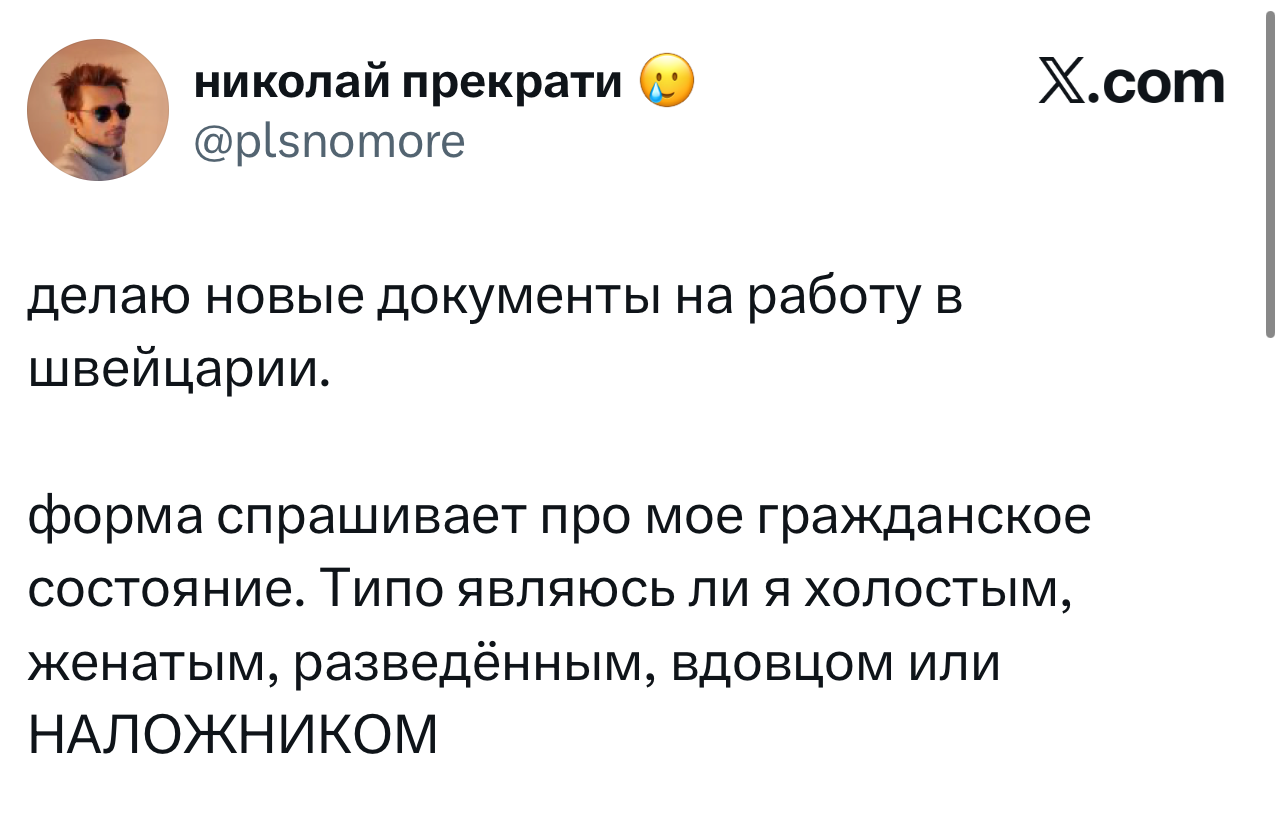Open the author's profile picture
The width and height of the screenshot is (1284, 821).
(x=98, y=110)
